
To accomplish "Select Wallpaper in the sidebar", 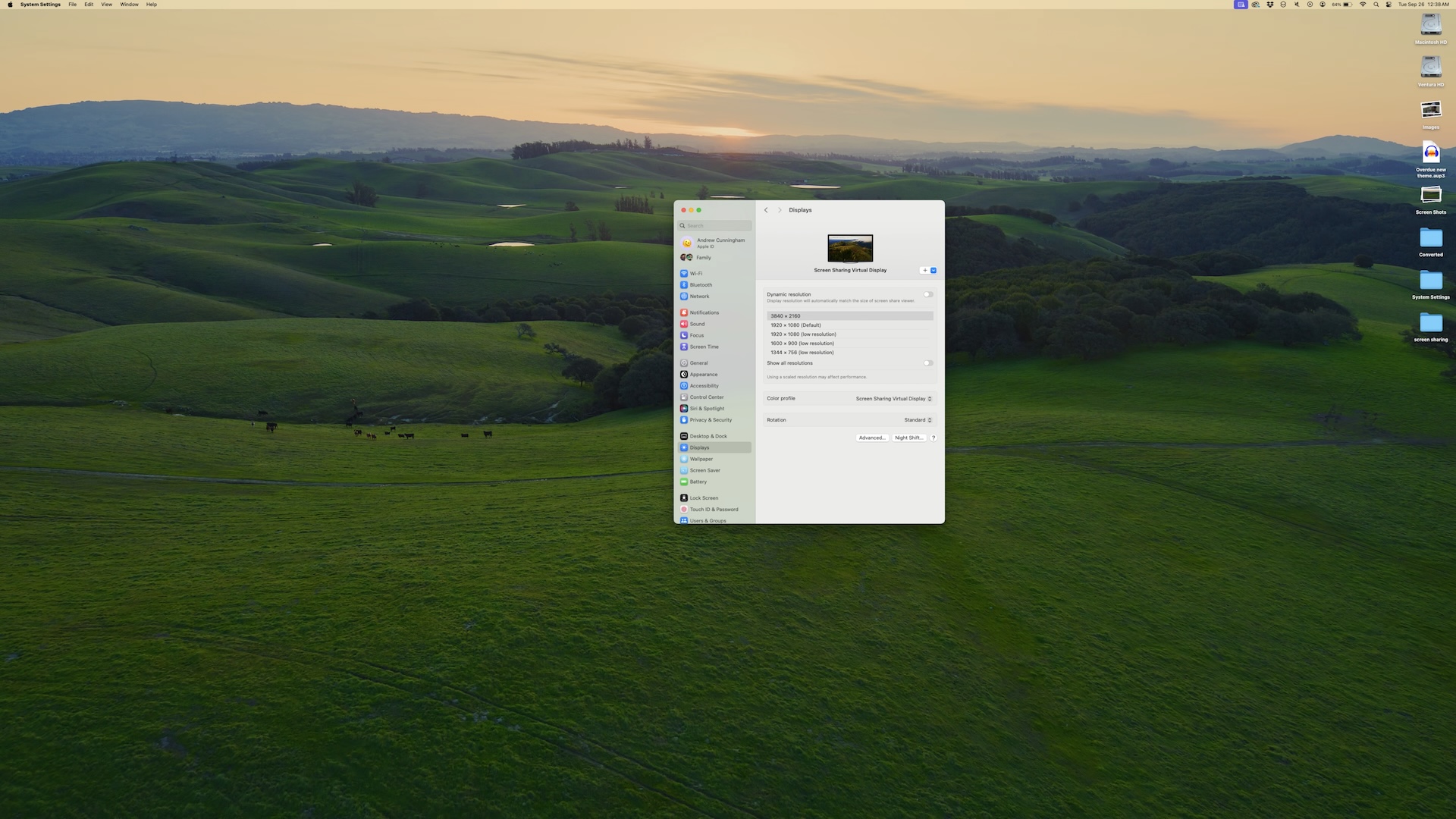I will (x=701, y=459).
